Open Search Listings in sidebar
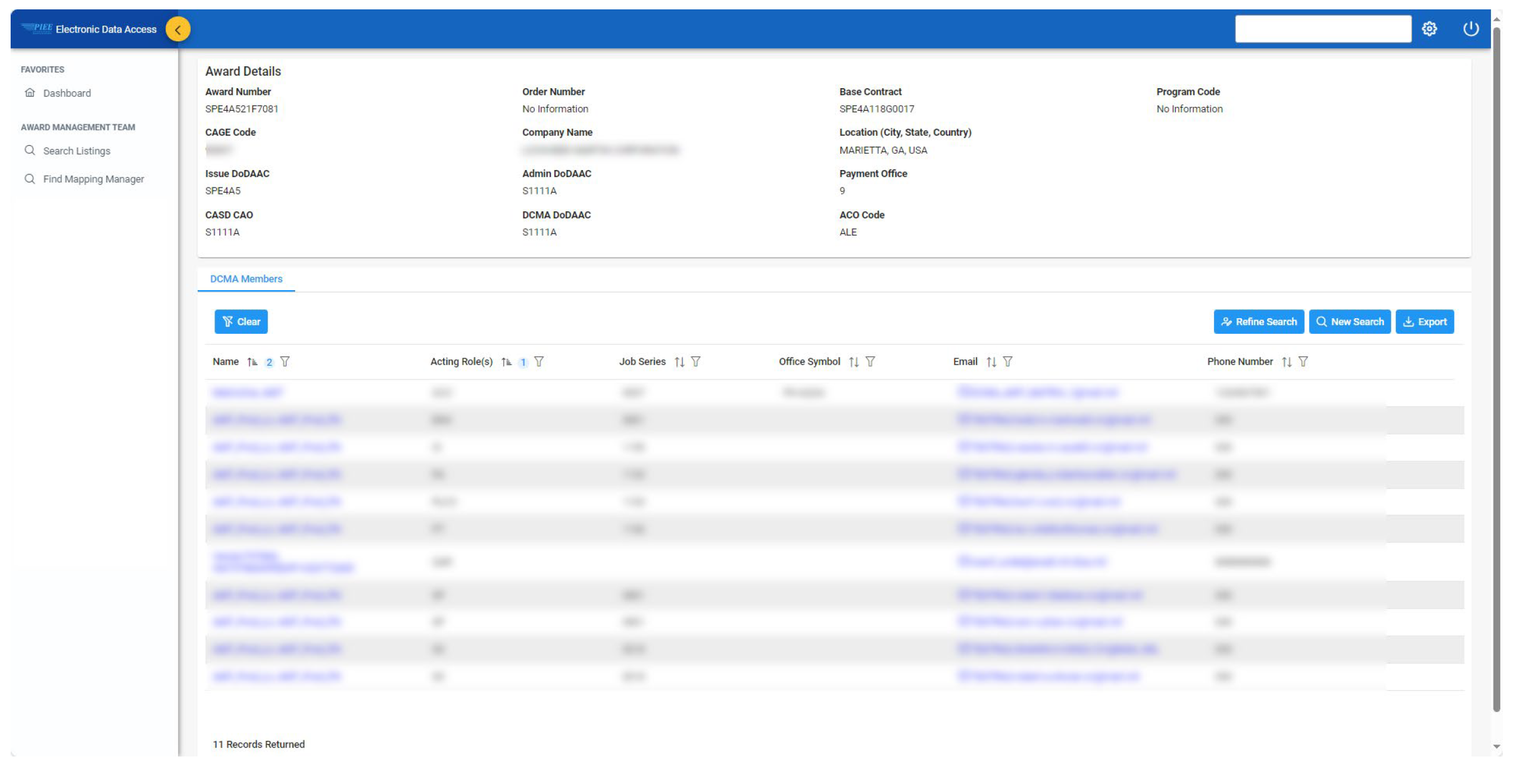This screenshot has height=784, width=1526. pos(76,151)
